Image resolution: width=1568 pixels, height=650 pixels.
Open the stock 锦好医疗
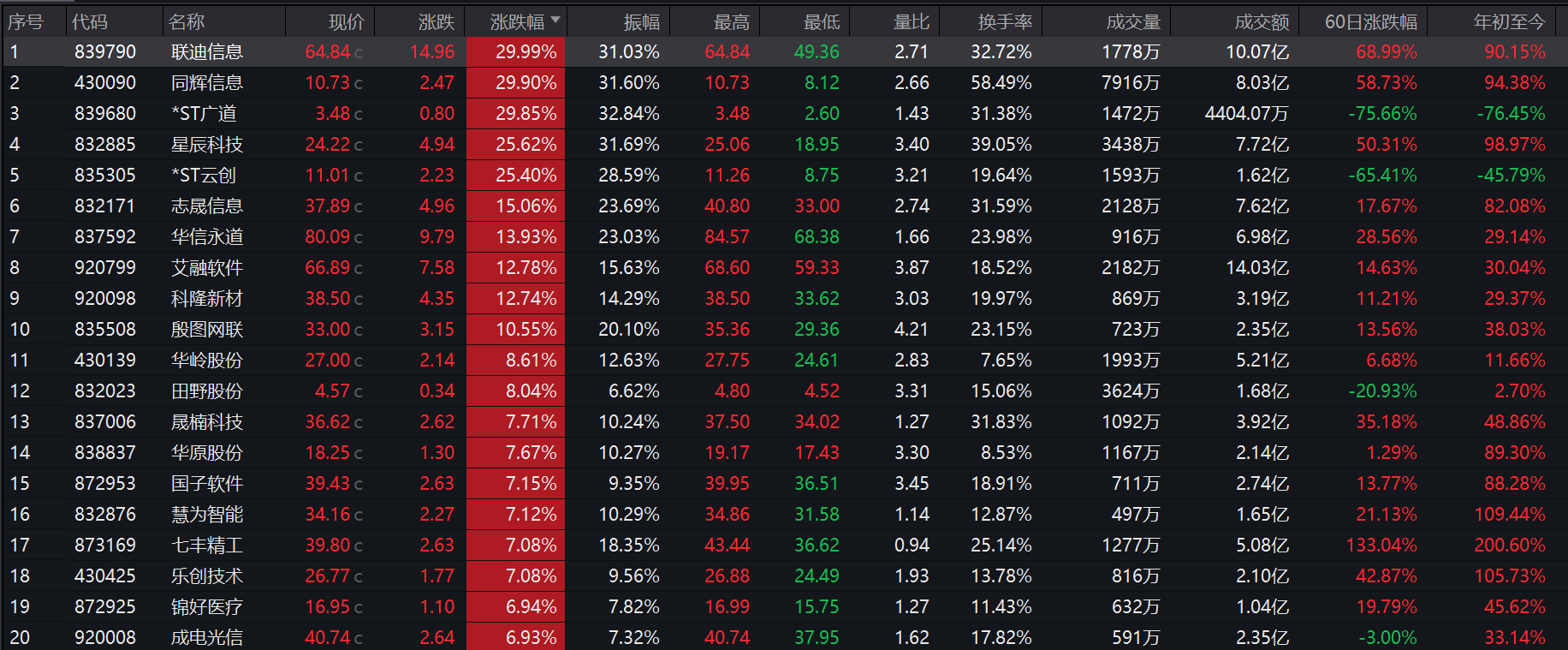207,607
